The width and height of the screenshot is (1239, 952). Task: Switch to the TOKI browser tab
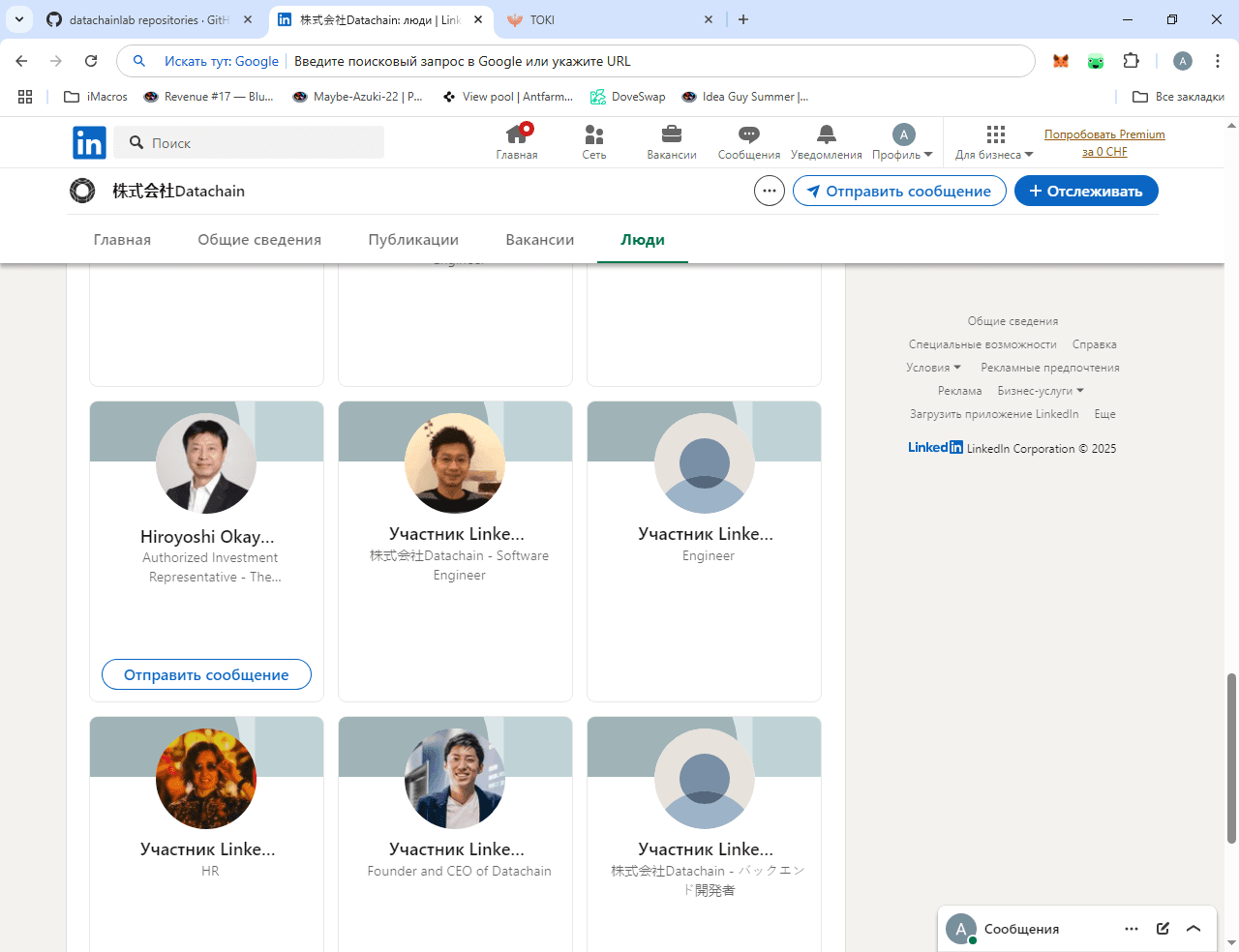click(610, 19)
